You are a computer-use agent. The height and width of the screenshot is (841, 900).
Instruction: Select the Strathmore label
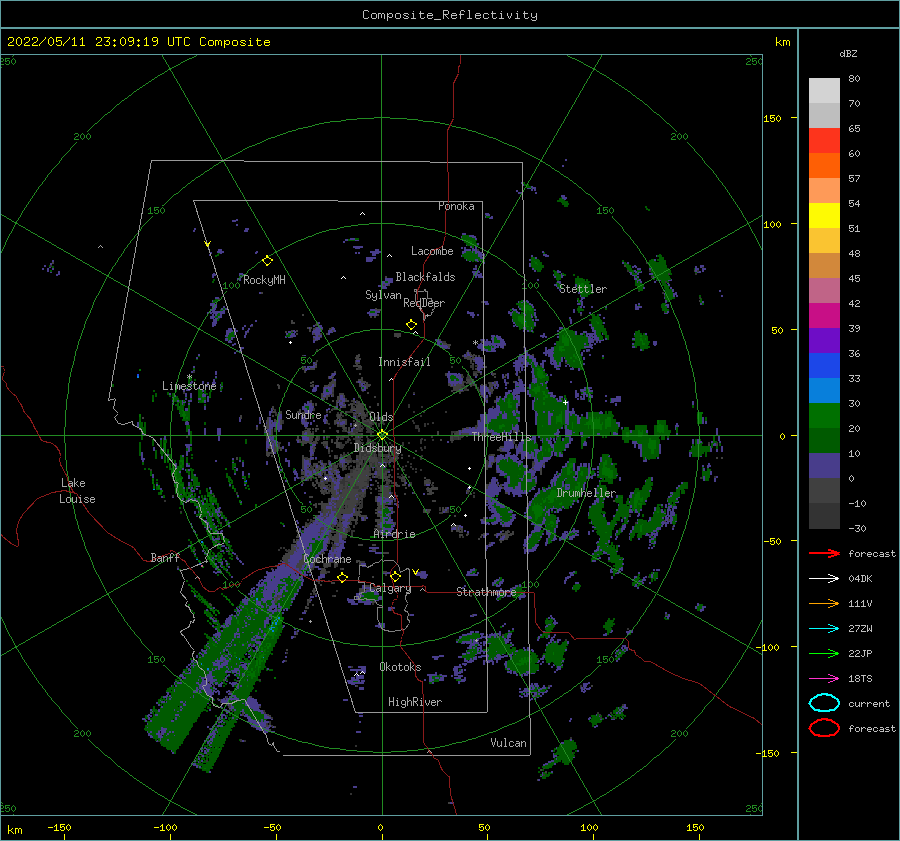click(486, 592)
